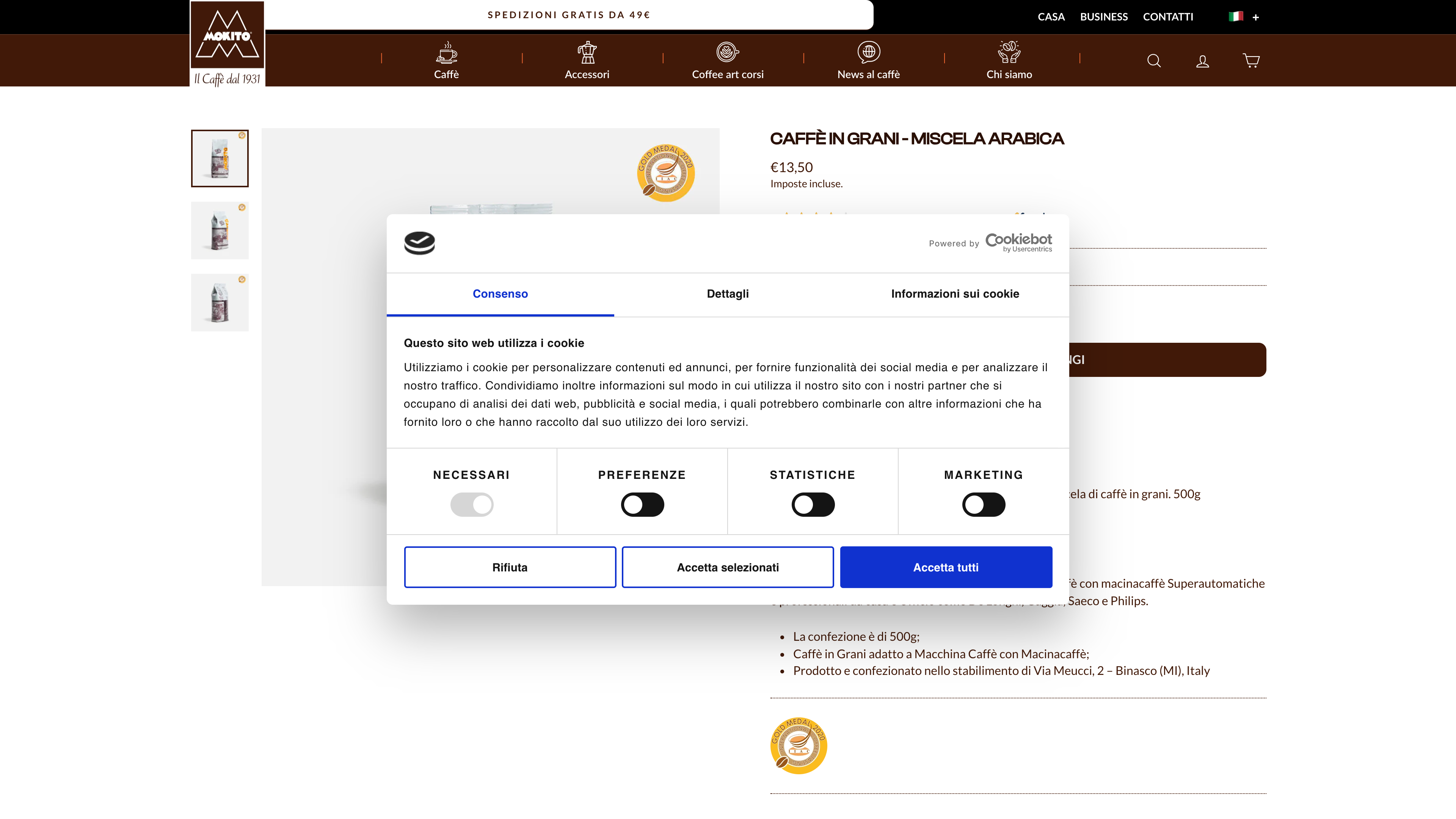Switch to the Dettagli tab
The image size is (1456, 819).
coord(728,294)
